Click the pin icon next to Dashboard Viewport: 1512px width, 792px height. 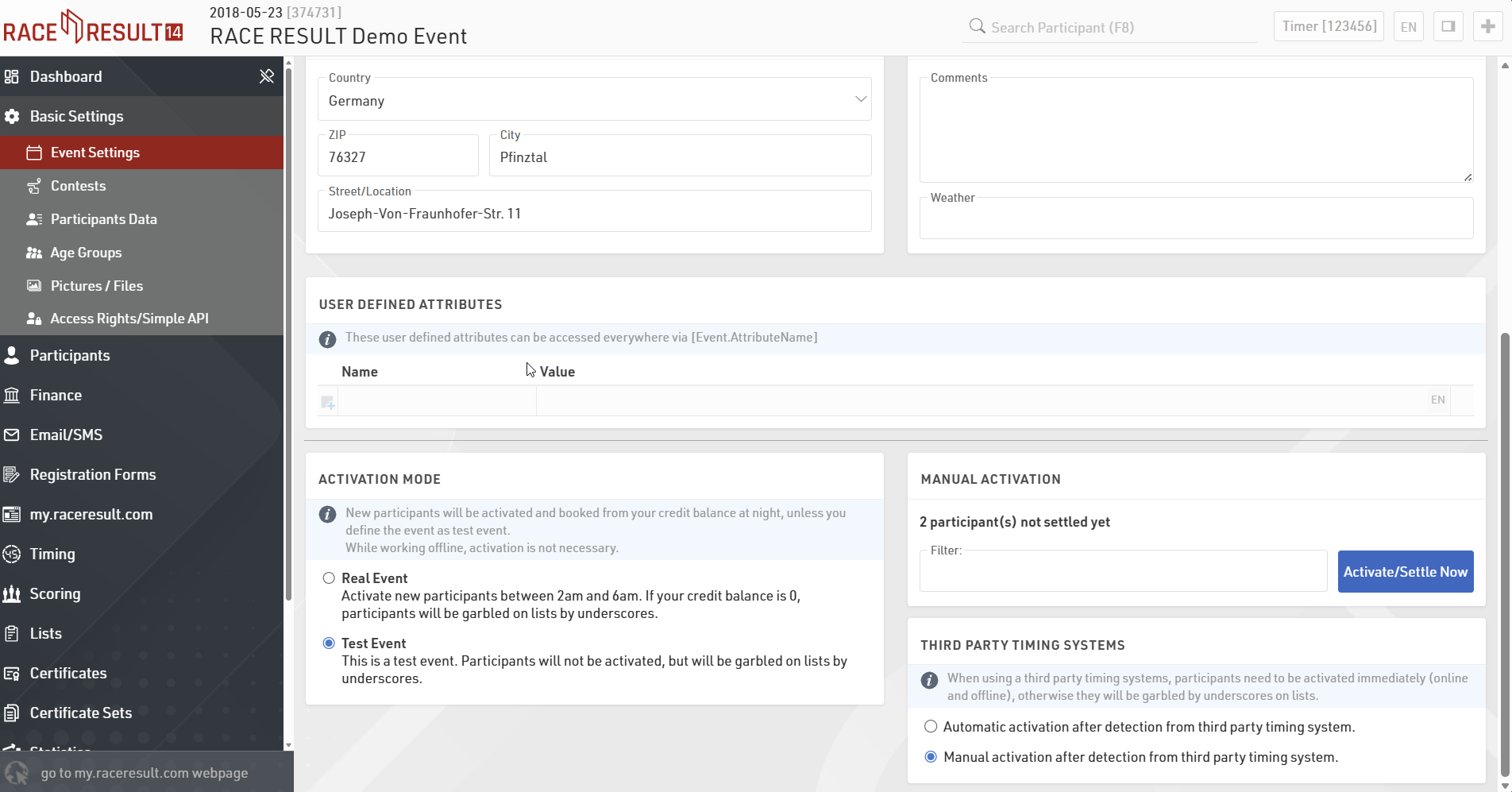pos(267,76)
